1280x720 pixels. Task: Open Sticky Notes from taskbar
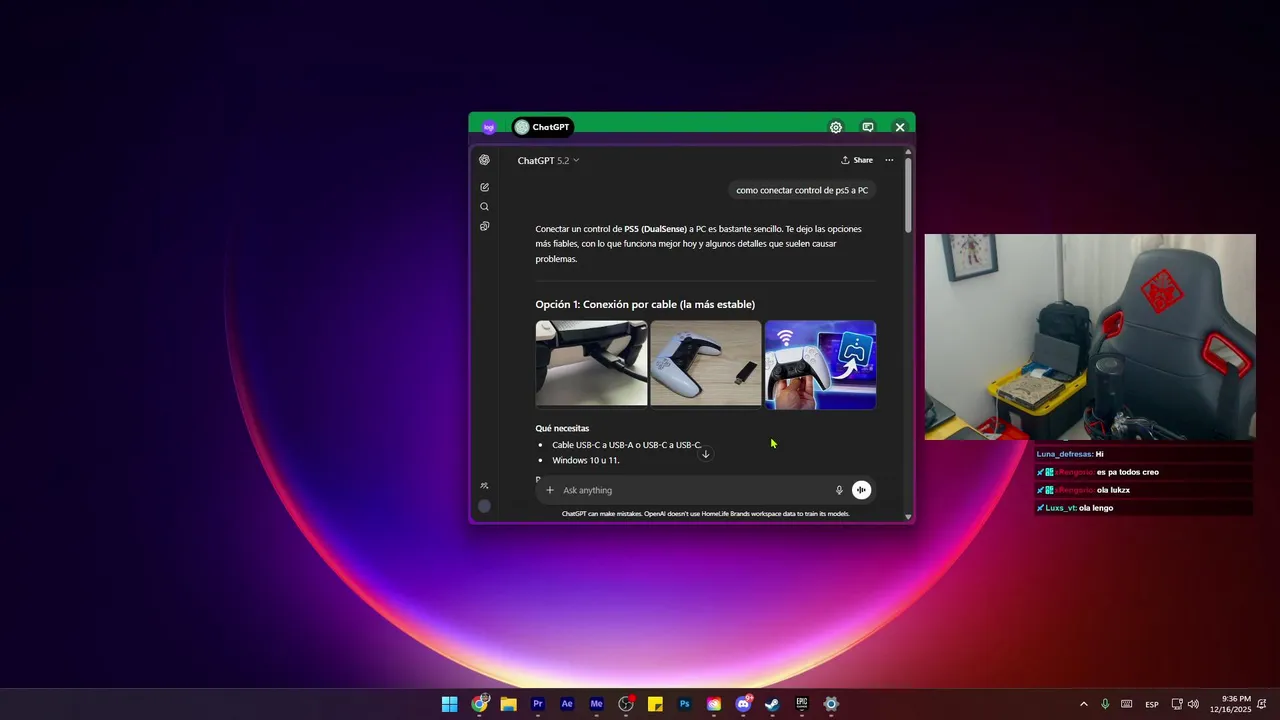click(655, 704)
